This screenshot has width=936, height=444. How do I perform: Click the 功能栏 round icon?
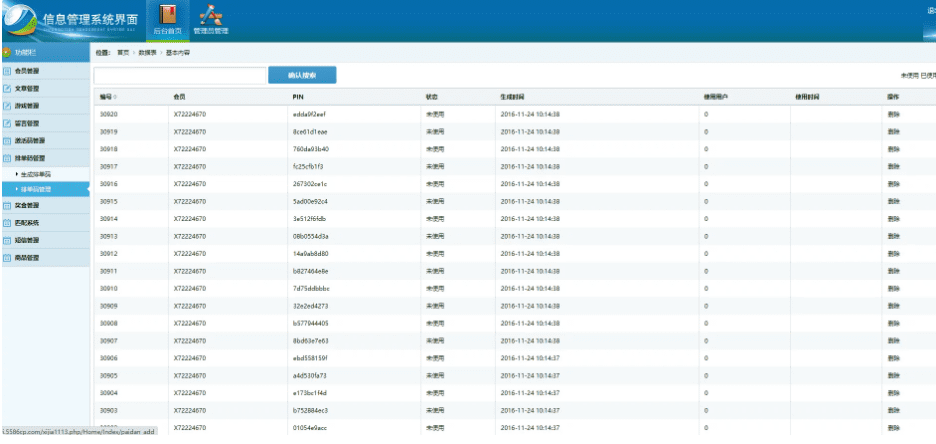[7, 53]
